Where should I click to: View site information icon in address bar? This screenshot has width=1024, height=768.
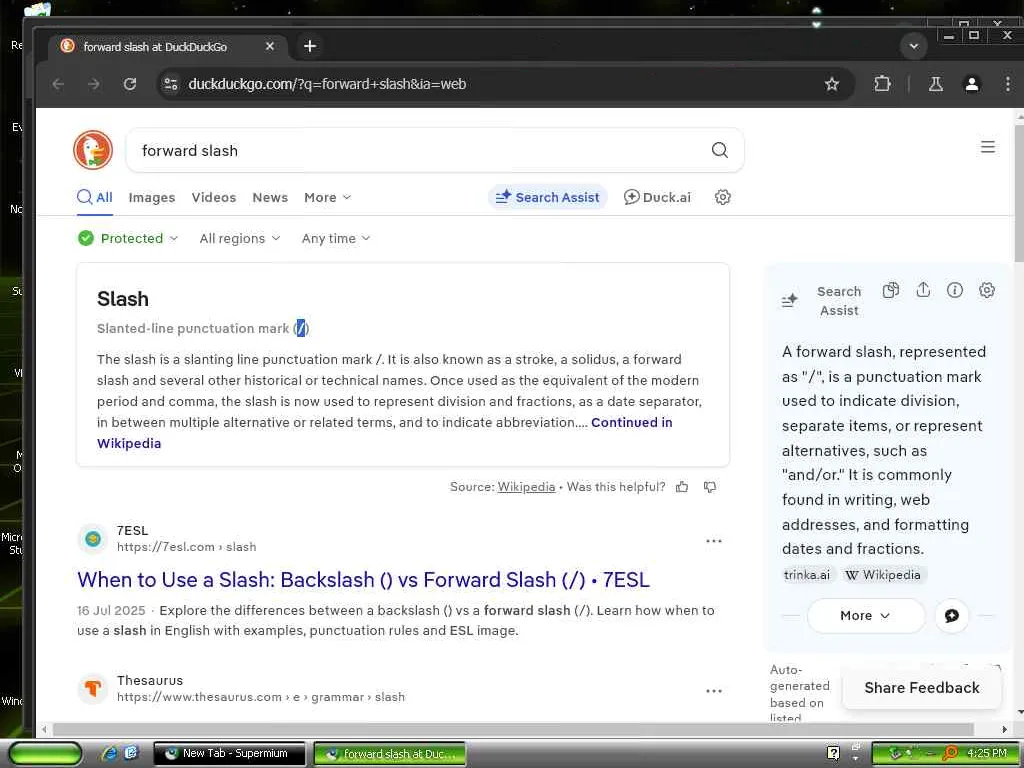coord(171,84)
